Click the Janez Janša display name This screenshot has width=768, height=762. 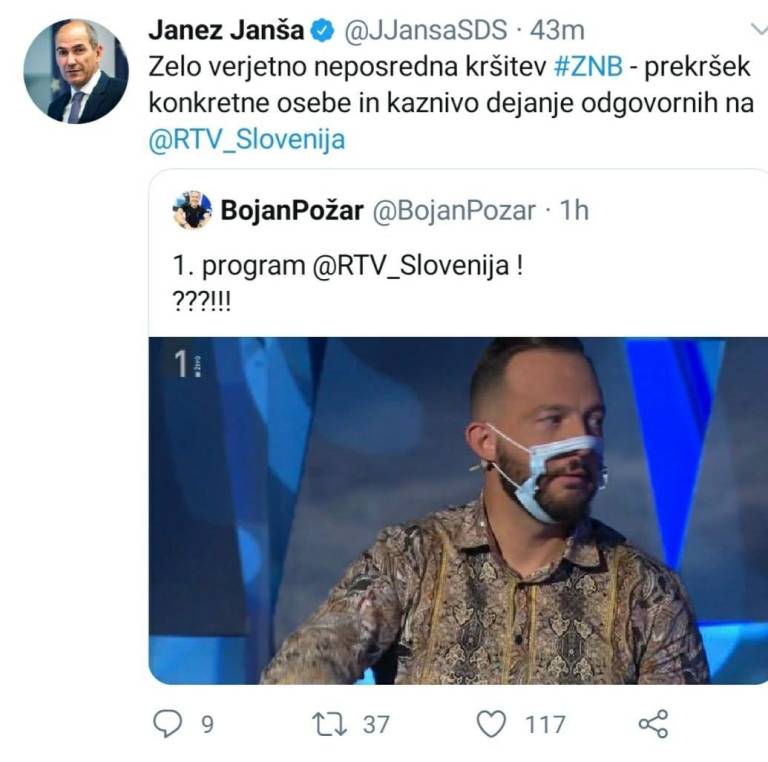pyautogui.click(x=226, y=30)
